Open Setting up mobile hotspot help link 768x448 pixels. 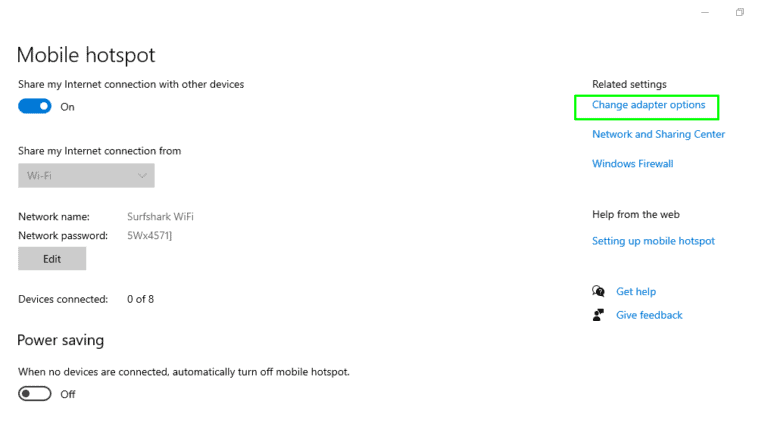[653, 241]
